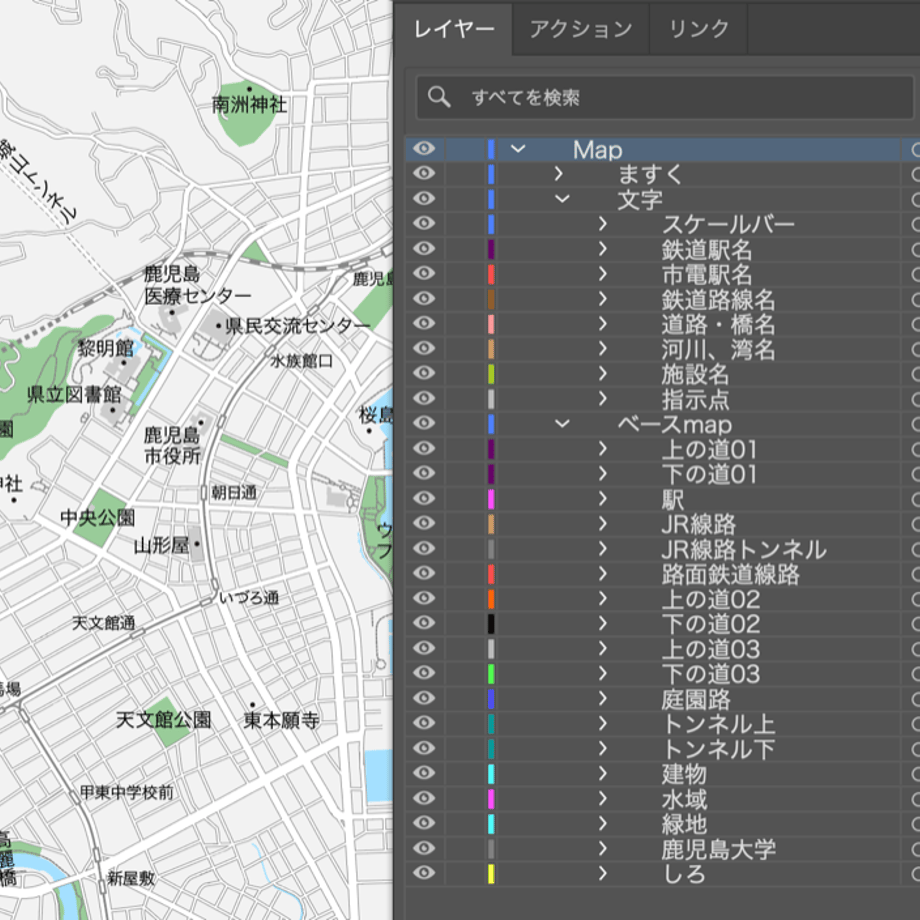
Task: Click the purple color bar of 鉄道駅名
Action: pyautogui.click(x=491, y=249)
